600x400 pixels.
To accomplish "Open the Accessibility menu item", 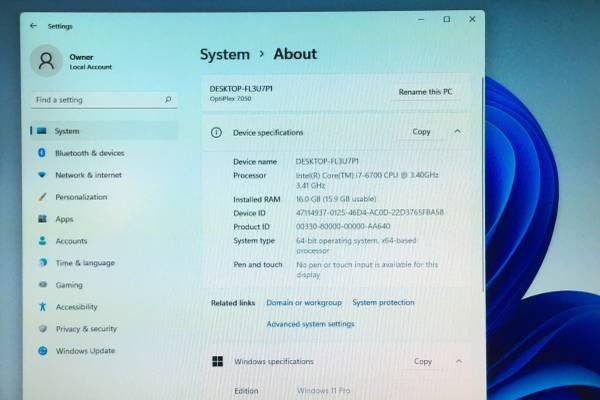I will click(76, 307).
